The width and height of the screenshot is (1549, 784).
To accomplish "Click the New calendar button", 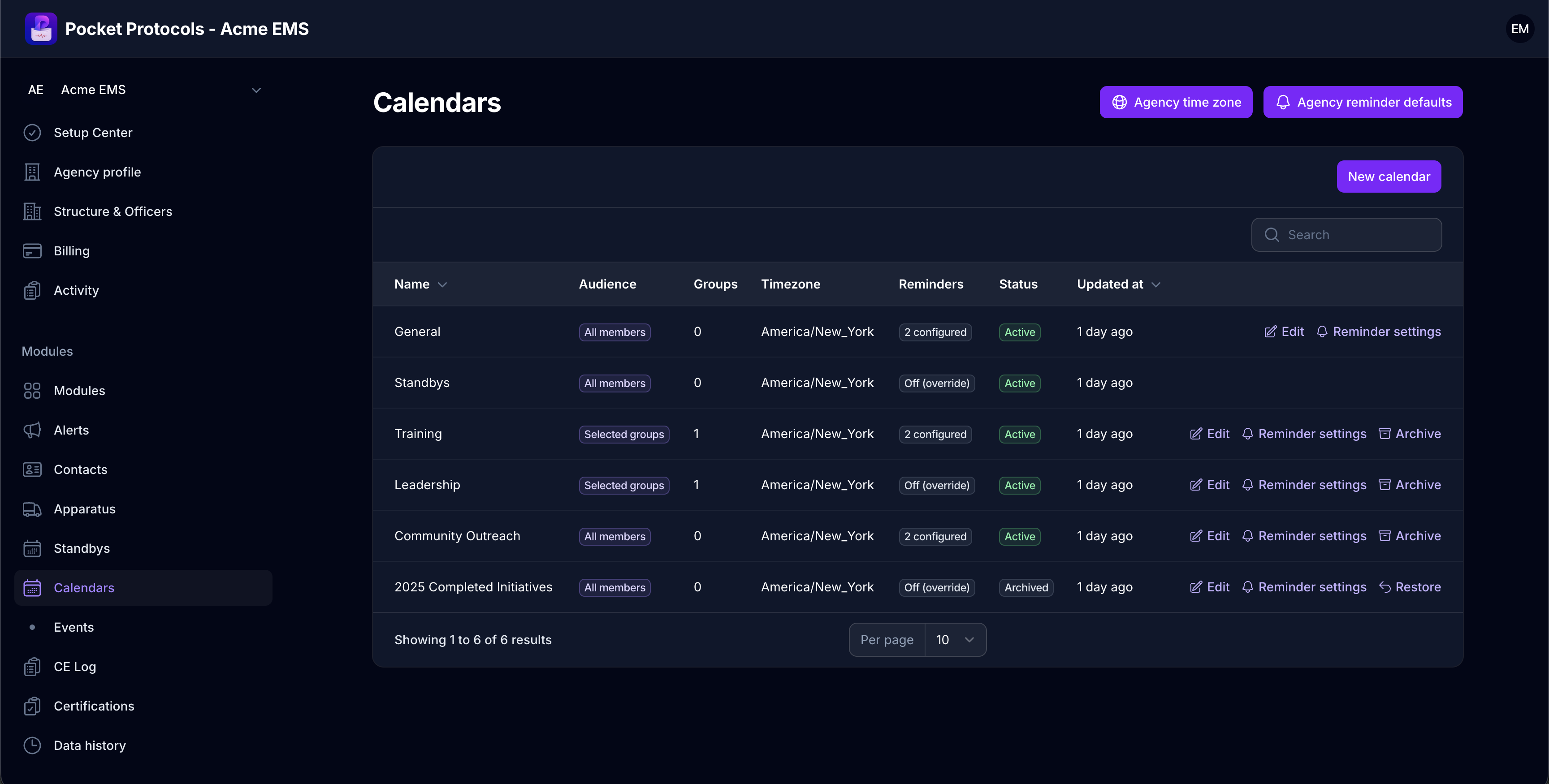I will [1389, 176].
